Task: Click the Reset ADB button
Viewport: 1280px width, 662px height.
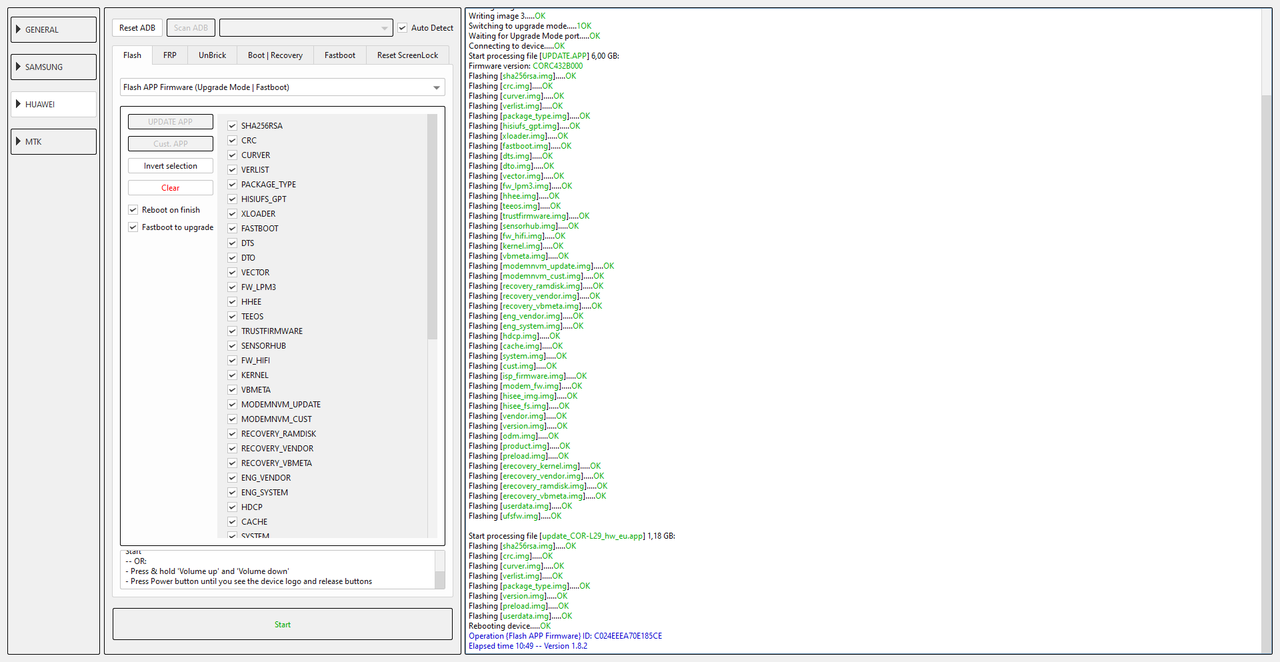Action: (136, 28)
